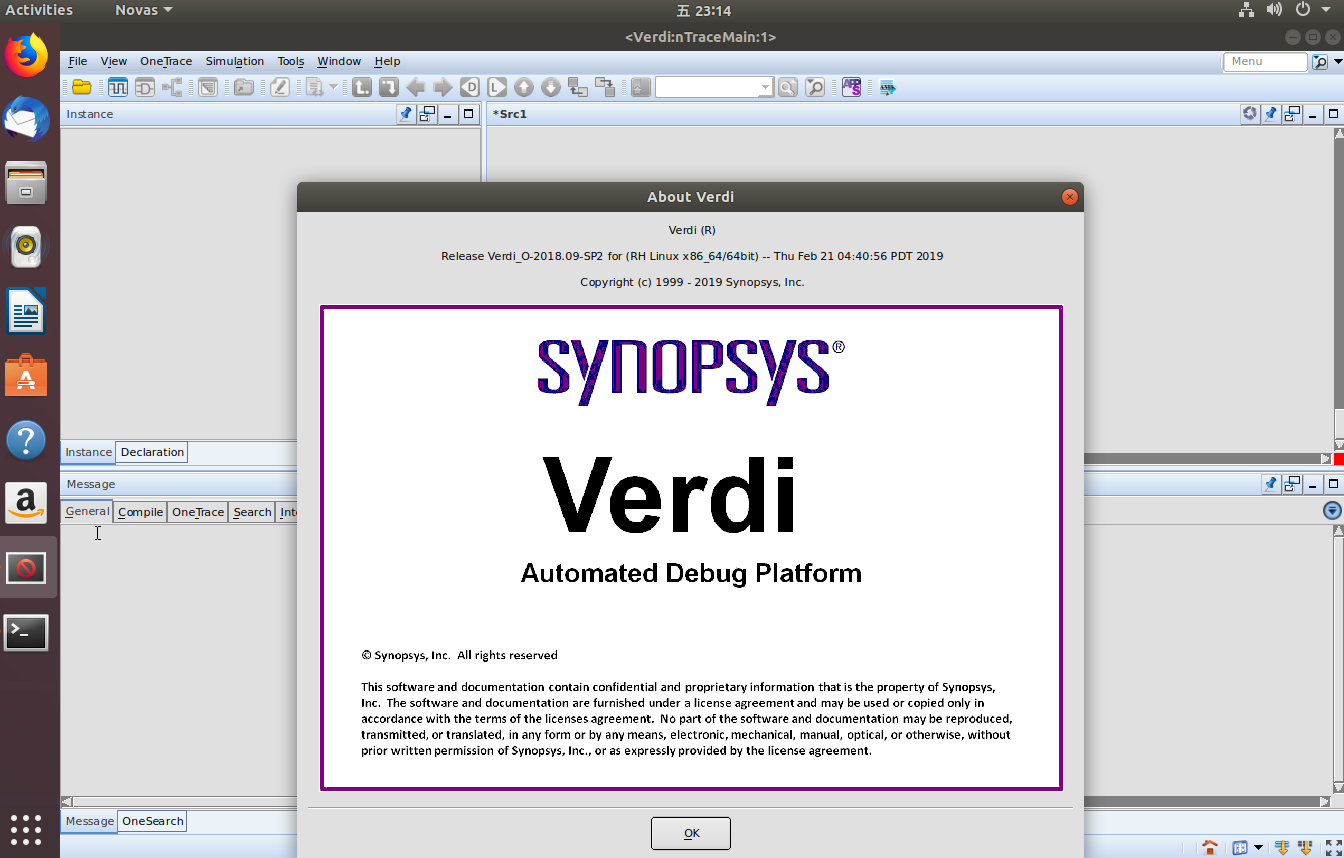Switch to the OneTrace message tab
This screenshot has width=1344, height=858.
pos(198,512)
